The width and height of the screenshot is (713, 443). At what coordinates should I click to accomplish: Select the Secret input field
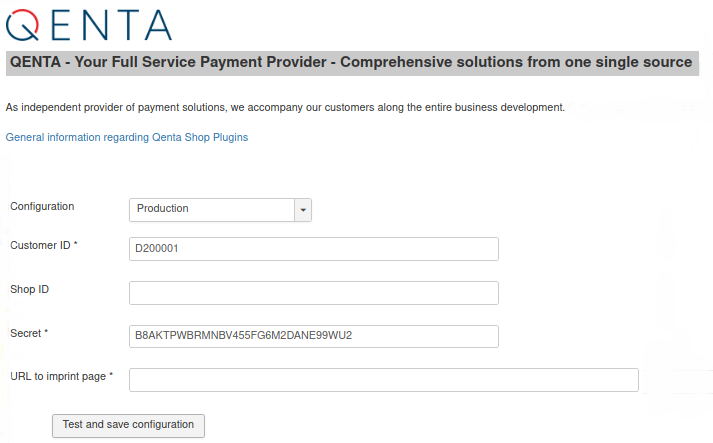(314, 336)
